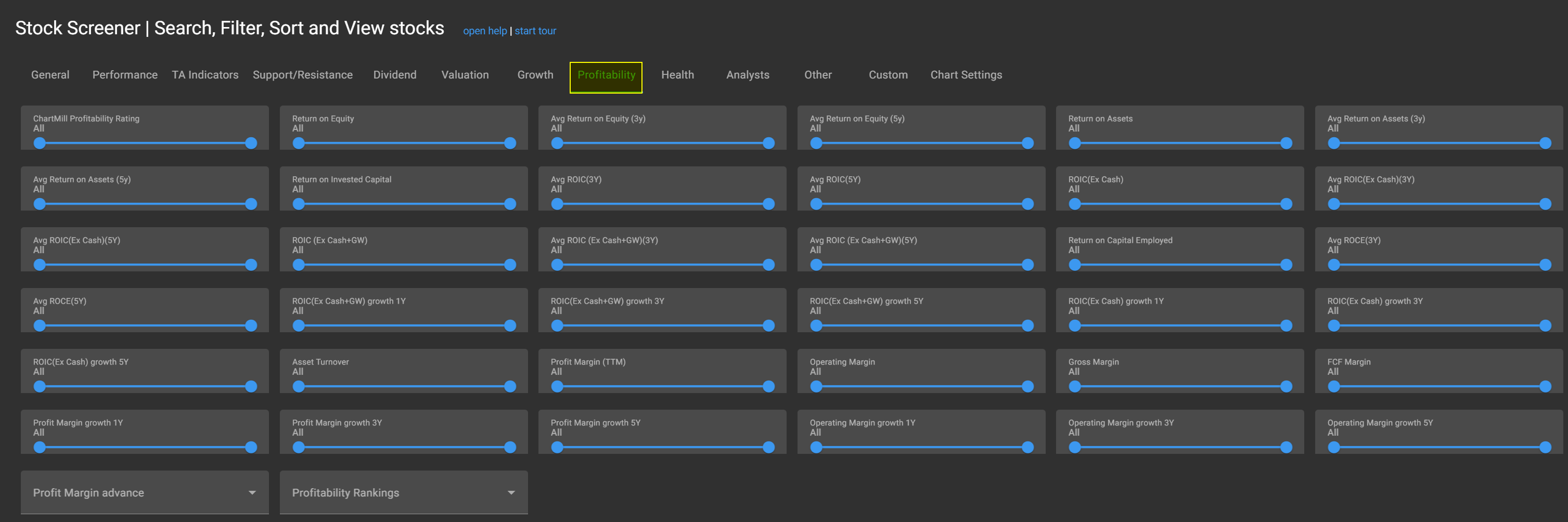
Task: Click the Asset Turnover left slider handle
Action: pos(298,386)
